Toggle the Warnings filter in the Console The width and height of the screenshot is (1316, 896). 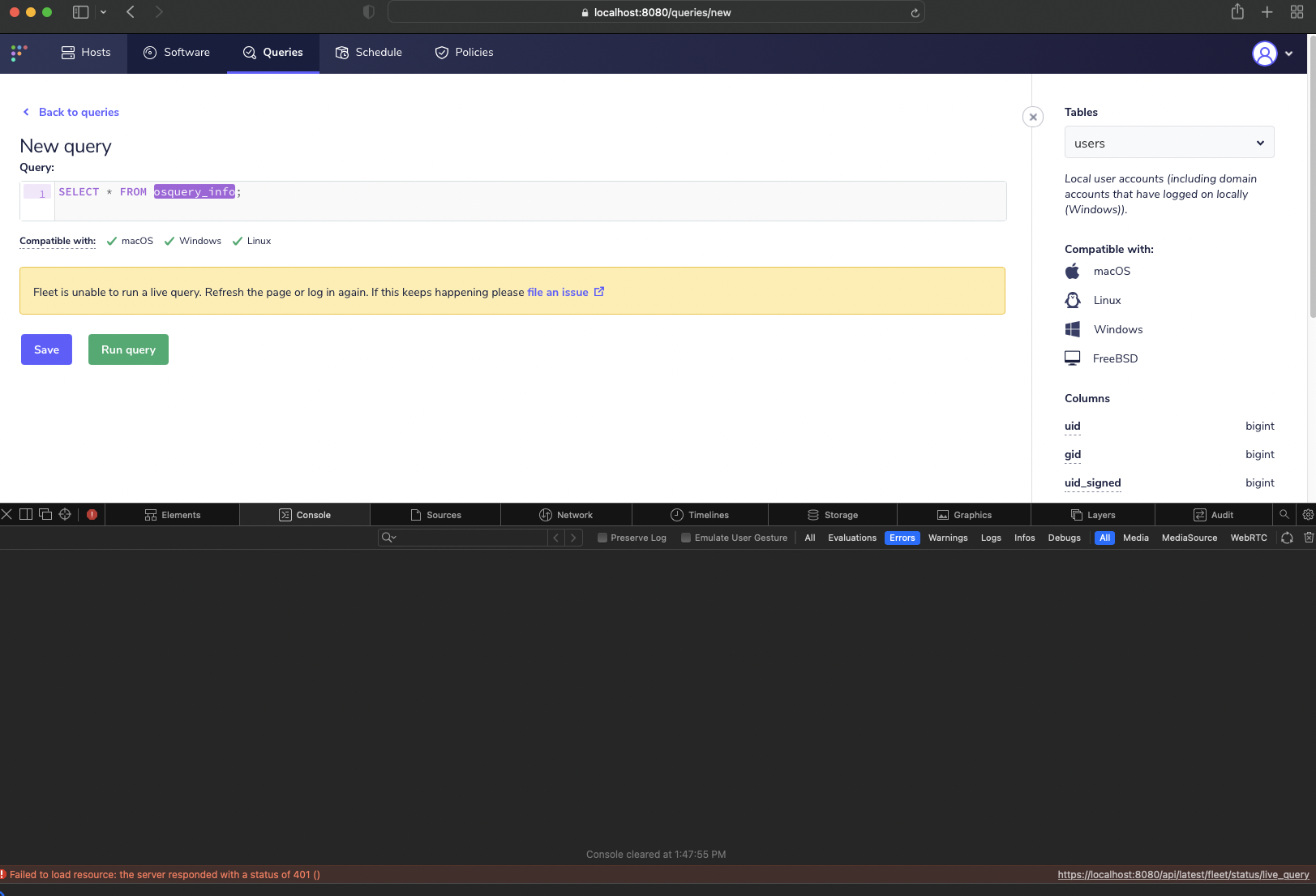coord(947,538)
